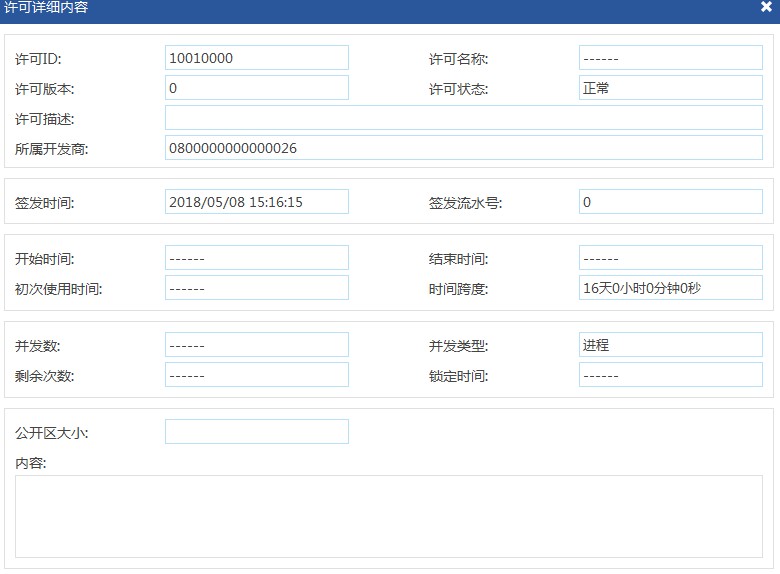Image resolution: width=780 pixels, height=574 pixels.
Task: Click the 锁定时间 field
Action: pyautogui.click(x=670, y=375)
